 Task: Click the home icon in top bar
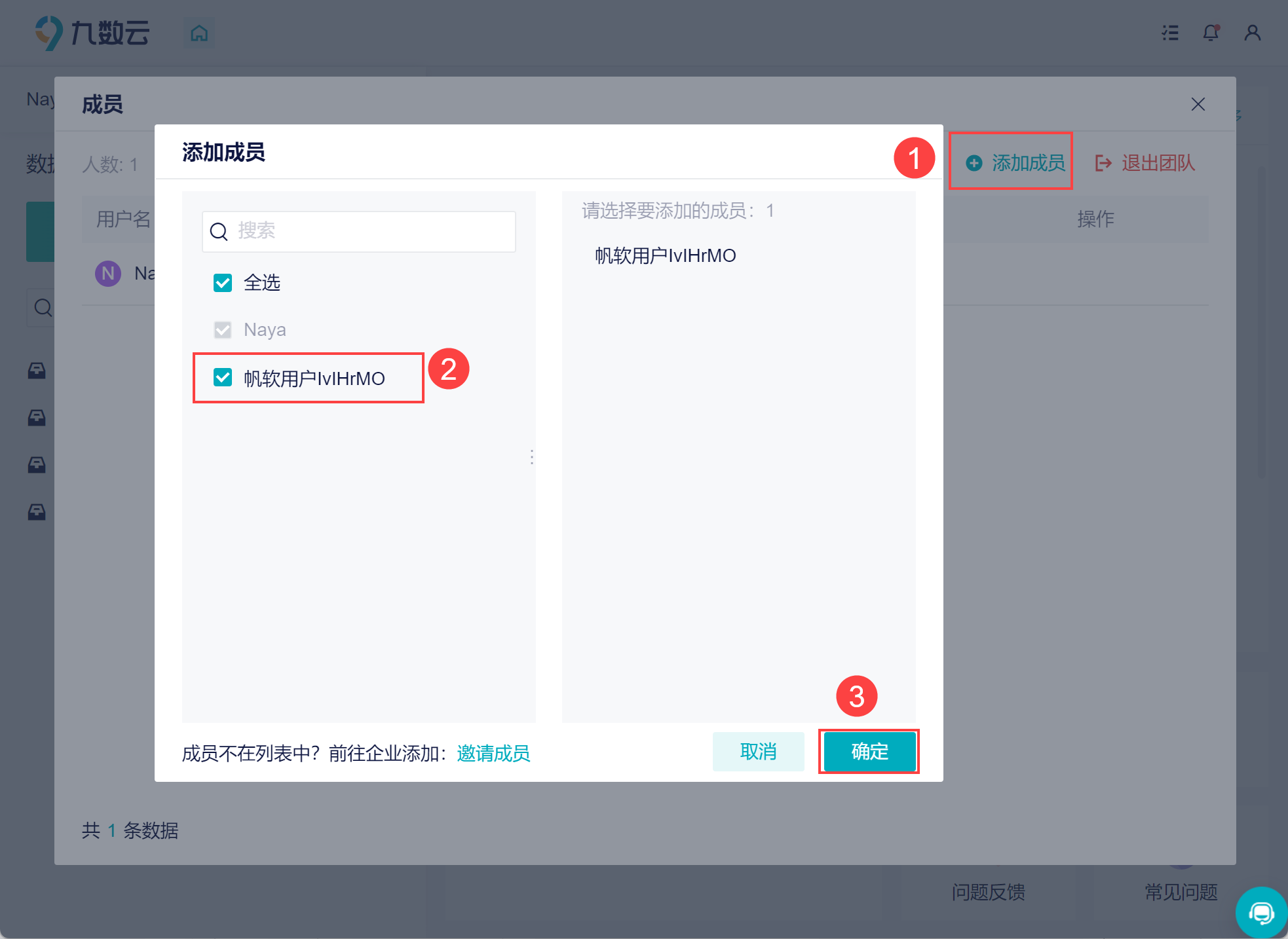tap(199, 33)
